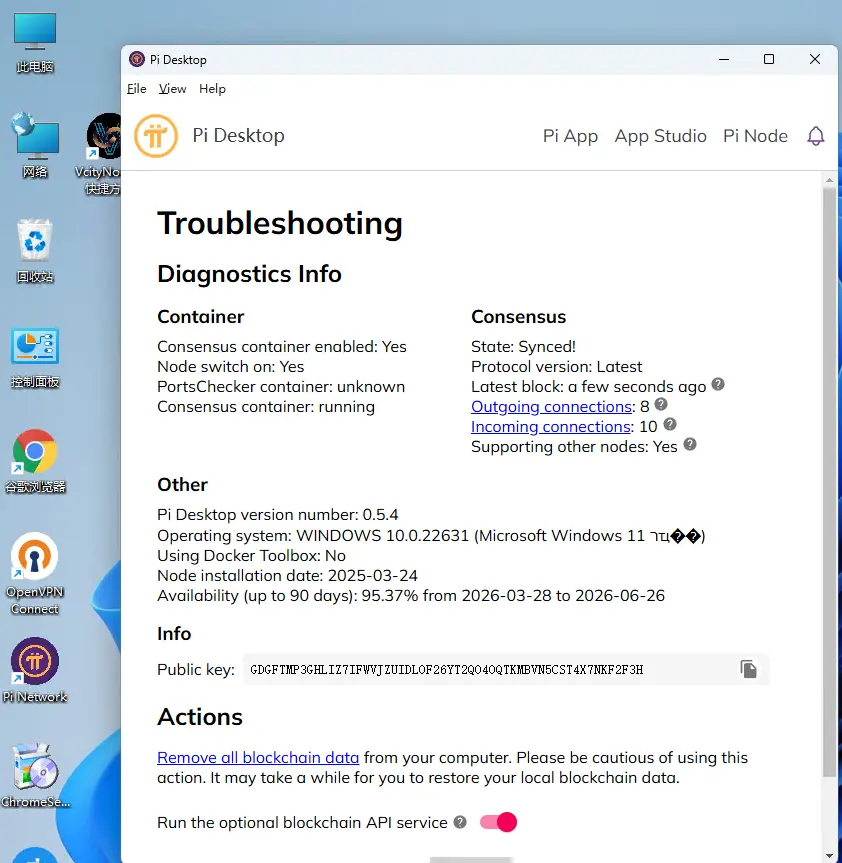Click the public key text field
This screenshot has height=863, width=842.
506,670
